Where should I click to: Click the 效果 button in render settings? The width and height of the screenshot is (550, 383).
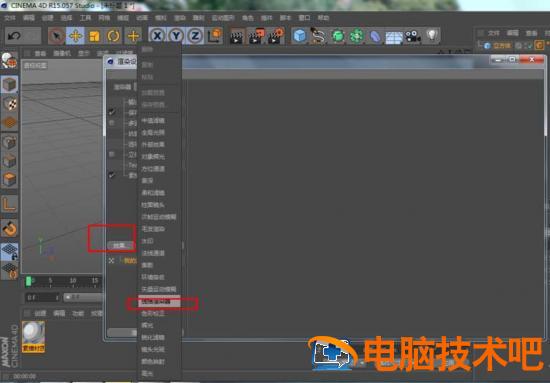120,246
